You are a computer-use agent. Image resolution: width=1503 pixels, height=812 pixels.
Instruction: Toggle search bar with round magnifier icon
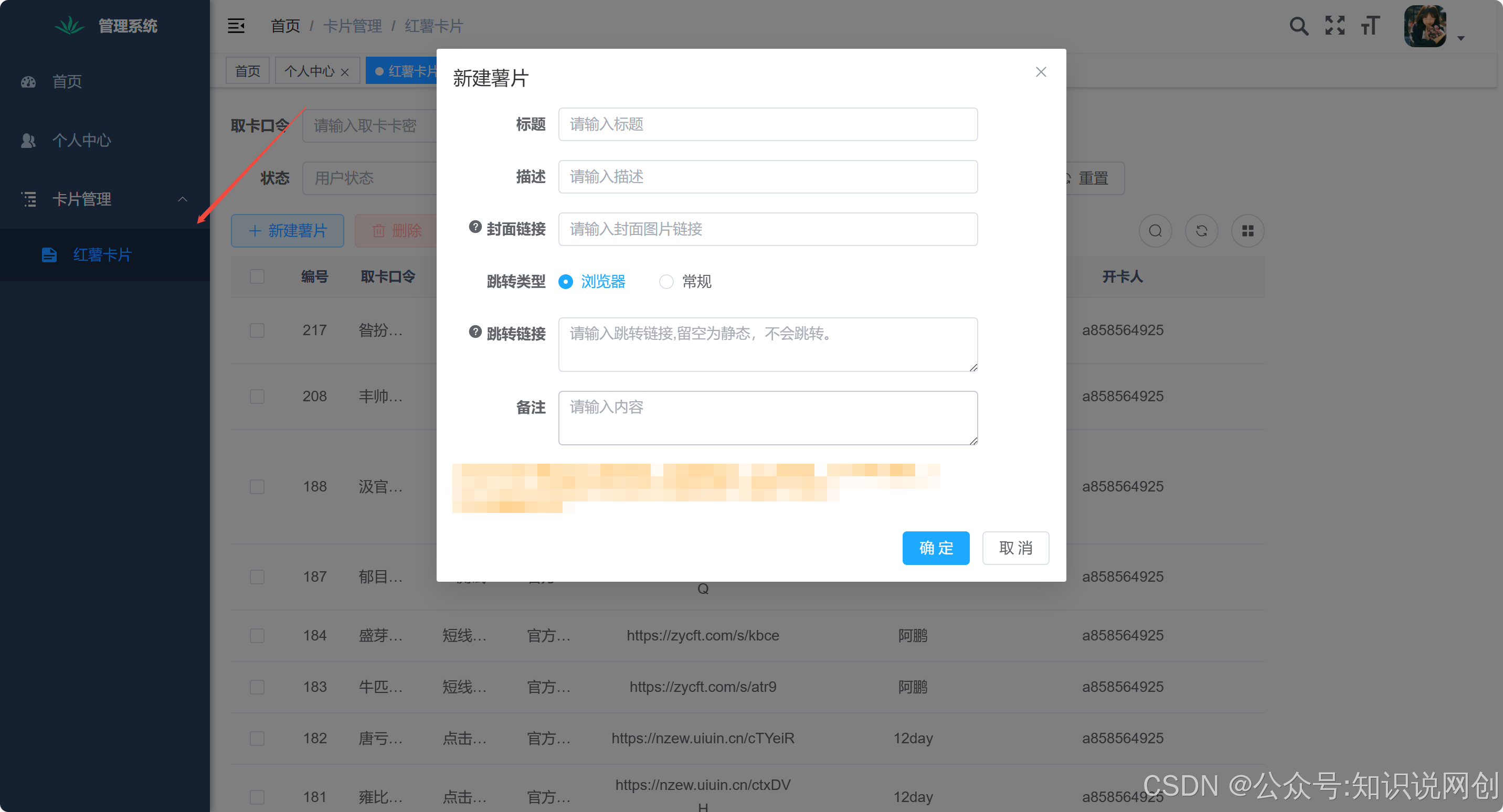[x=1155, y=231]
